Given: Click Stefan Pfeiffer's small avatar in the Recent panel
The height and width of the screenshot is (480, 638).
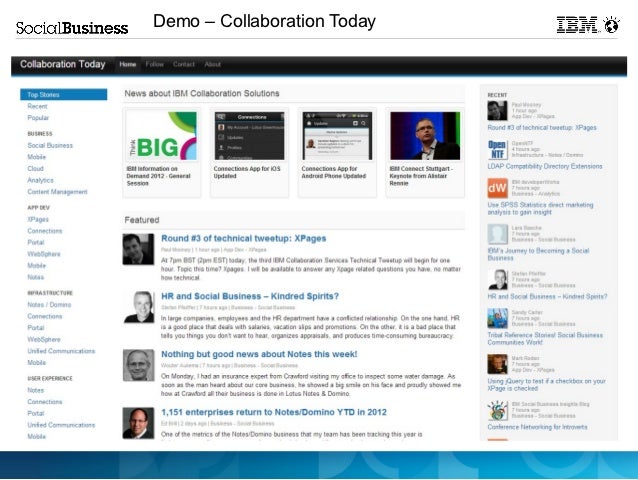Looking at the screenshot, I should [x=497, y=279].
